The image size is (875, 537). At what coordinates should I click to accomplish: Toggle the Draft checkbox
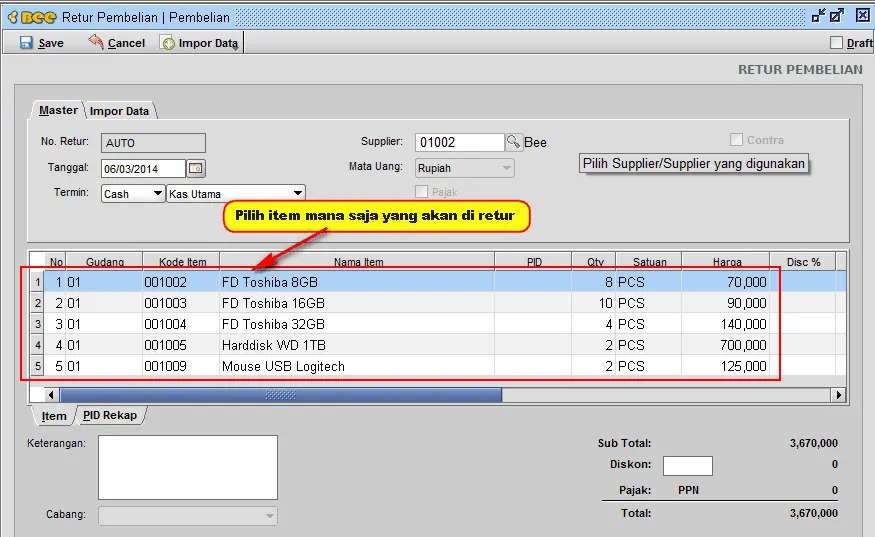point(836,42)
